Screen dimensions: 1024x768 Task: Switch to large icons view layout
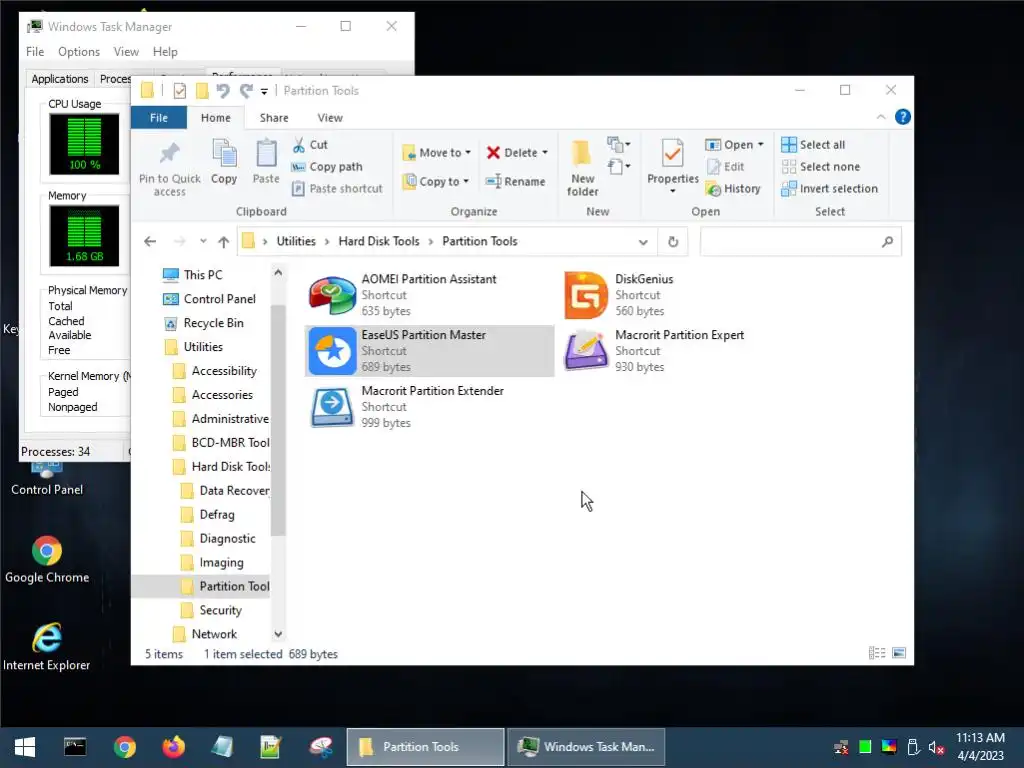click(899, 652)
